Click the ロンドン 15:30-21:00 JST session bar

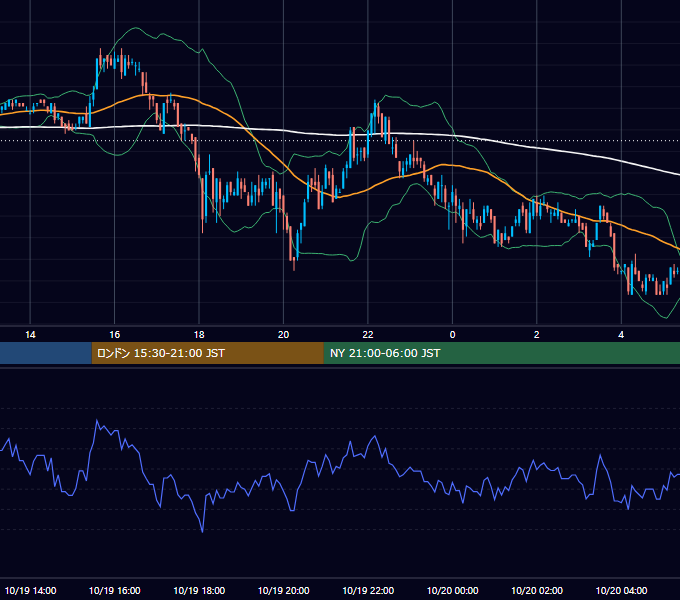(x=207, y=353)
